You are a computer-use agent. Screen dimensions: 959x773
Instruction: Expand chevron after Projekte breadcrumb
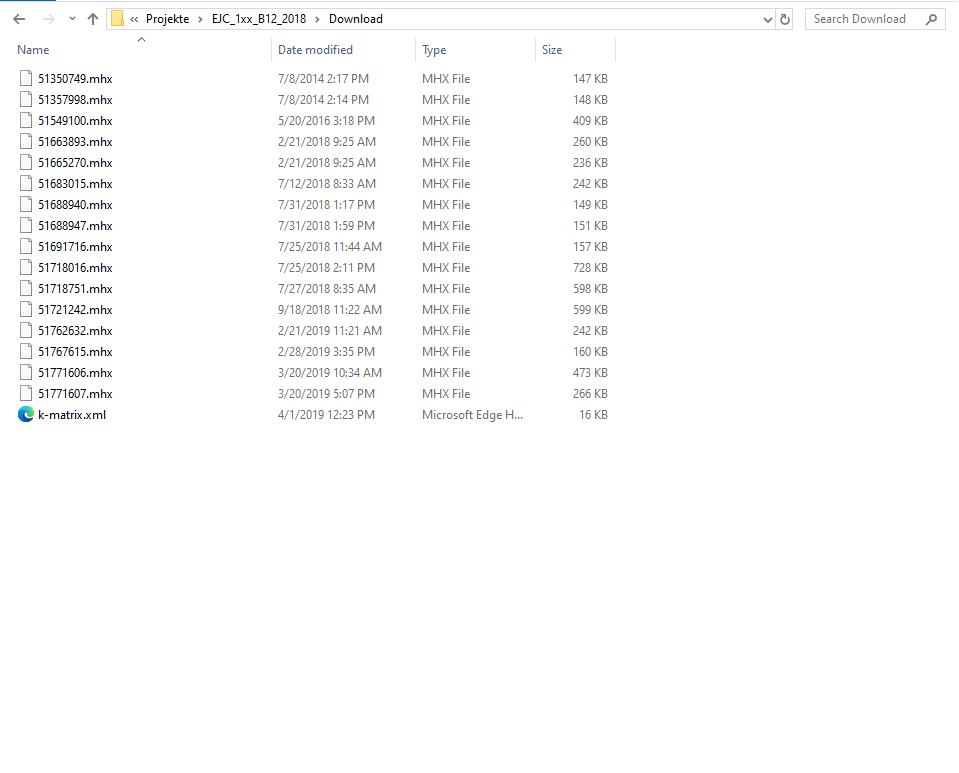[200, 19]
